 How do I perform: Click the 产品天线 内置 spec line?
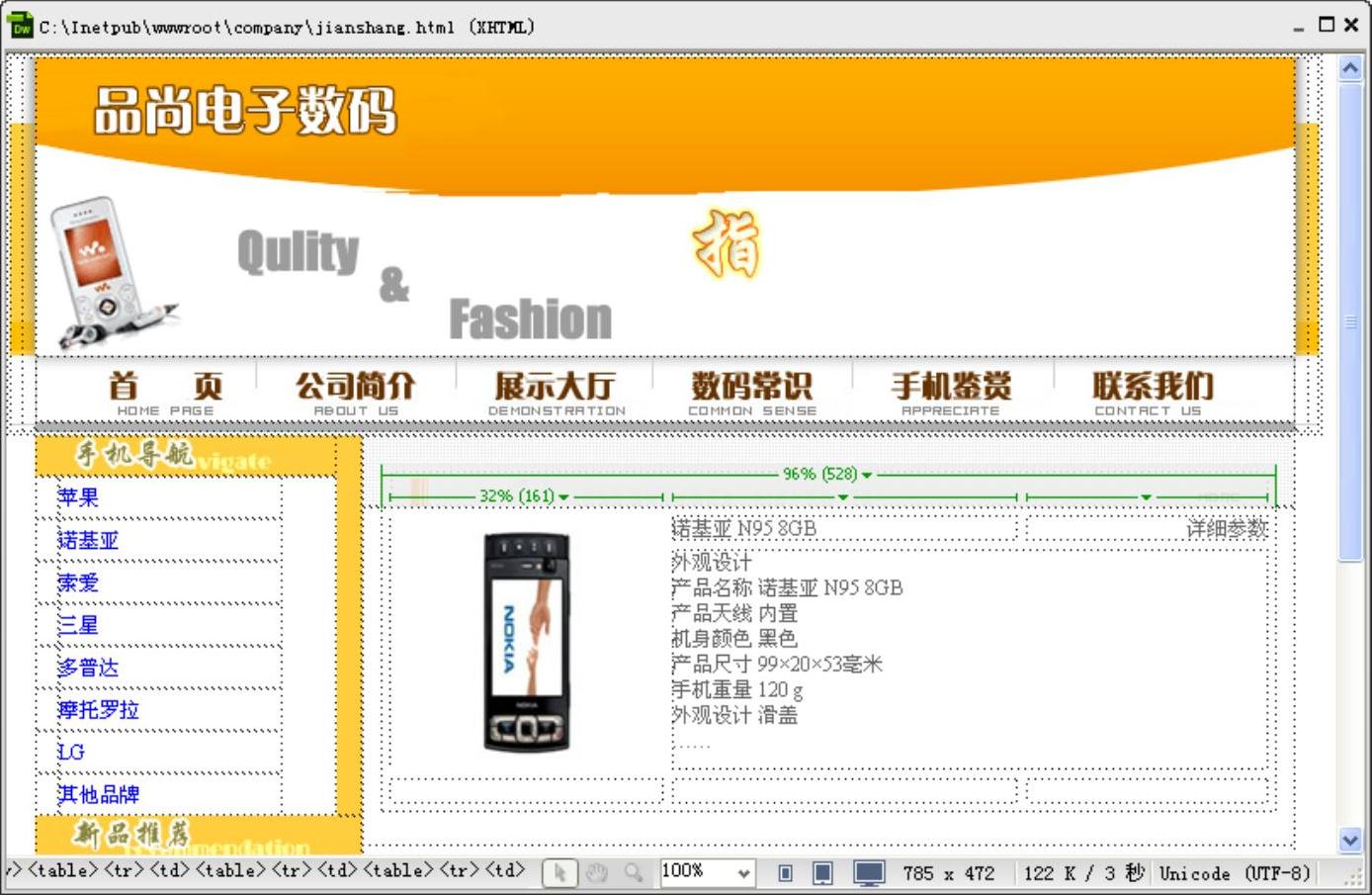pos(734,613)
